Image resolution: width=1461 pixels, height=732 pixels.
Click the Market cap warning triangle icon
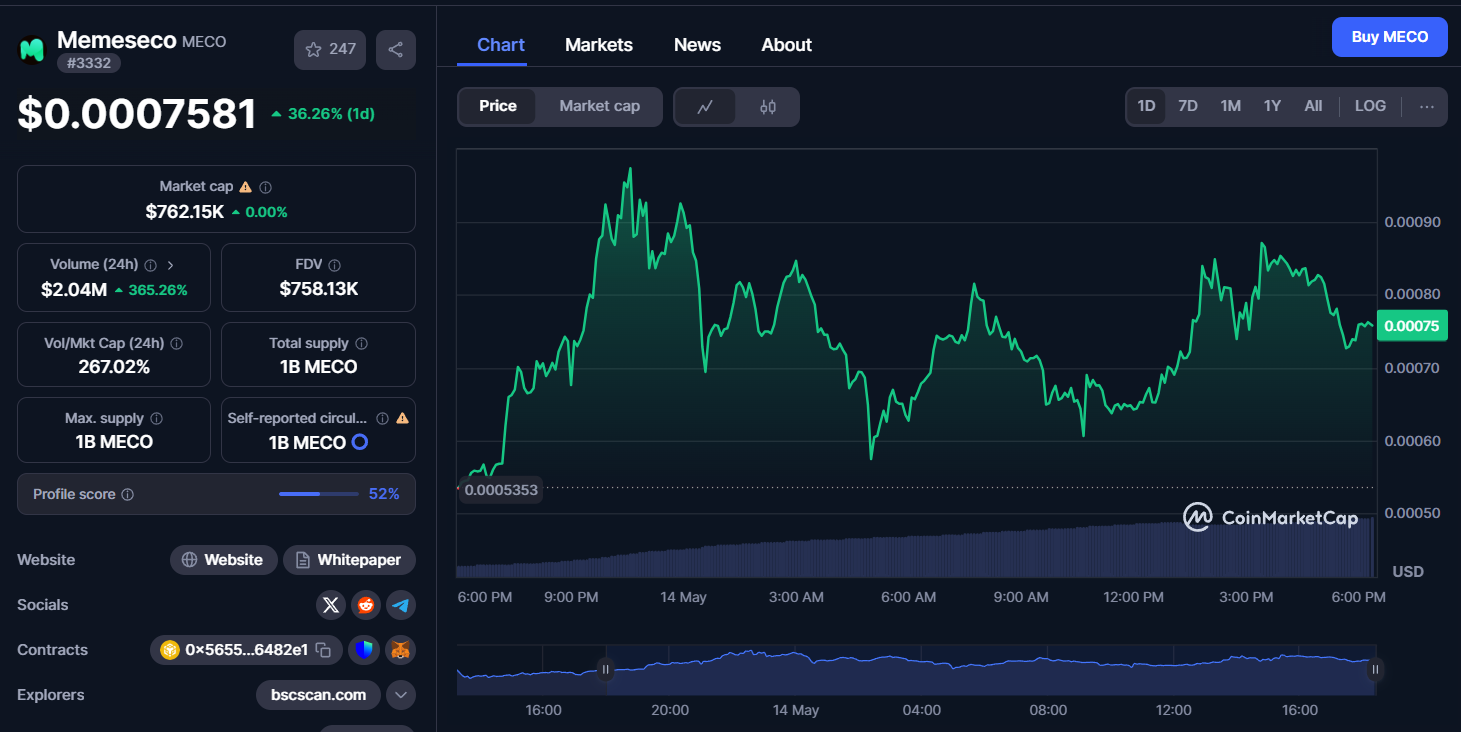(x=246, y=187)
